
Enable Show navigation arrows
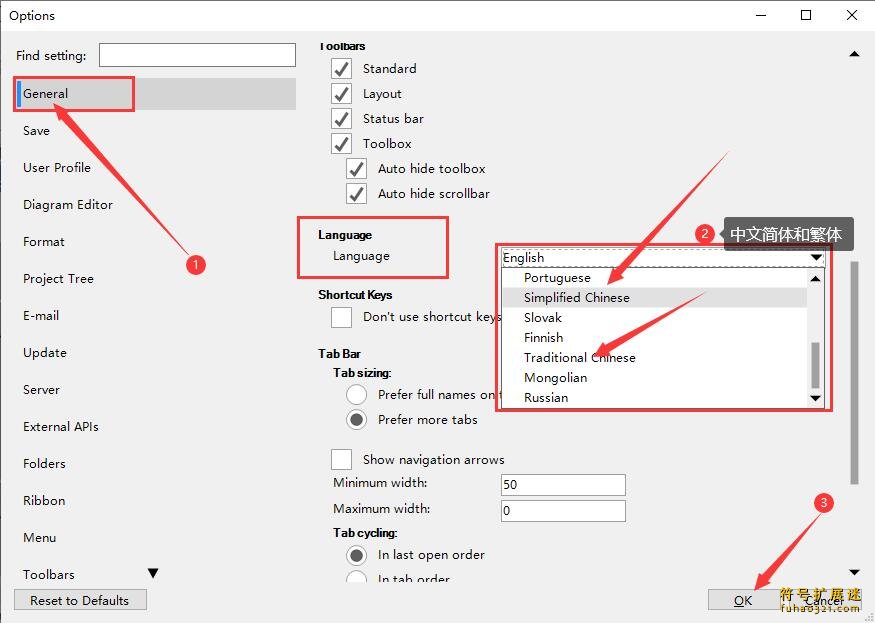pyautogui.click(x=341, y=459)
